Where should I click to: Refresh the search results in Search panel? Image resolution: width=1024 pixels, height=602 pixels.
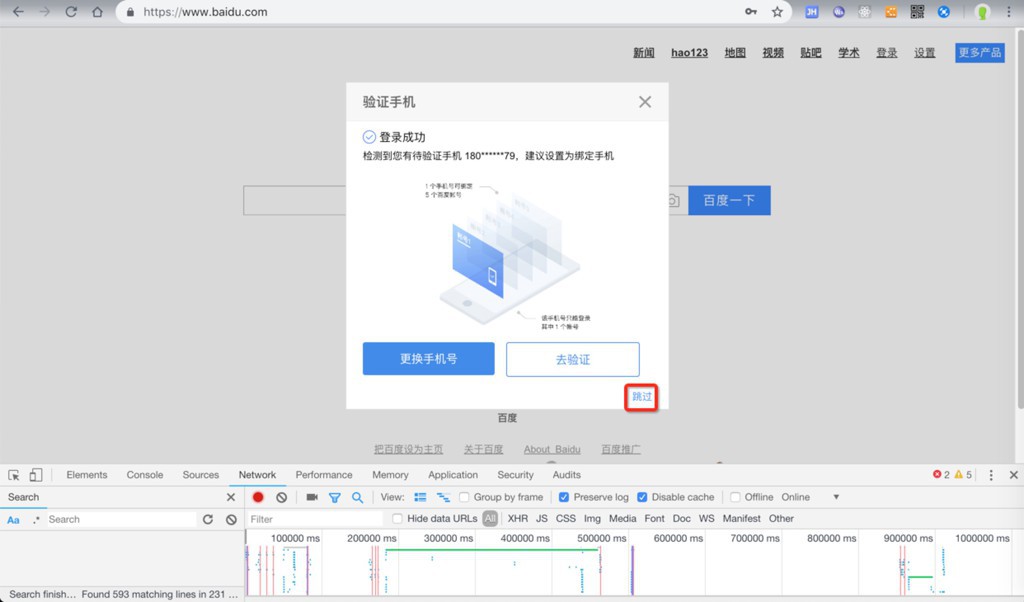click(208, 519)
